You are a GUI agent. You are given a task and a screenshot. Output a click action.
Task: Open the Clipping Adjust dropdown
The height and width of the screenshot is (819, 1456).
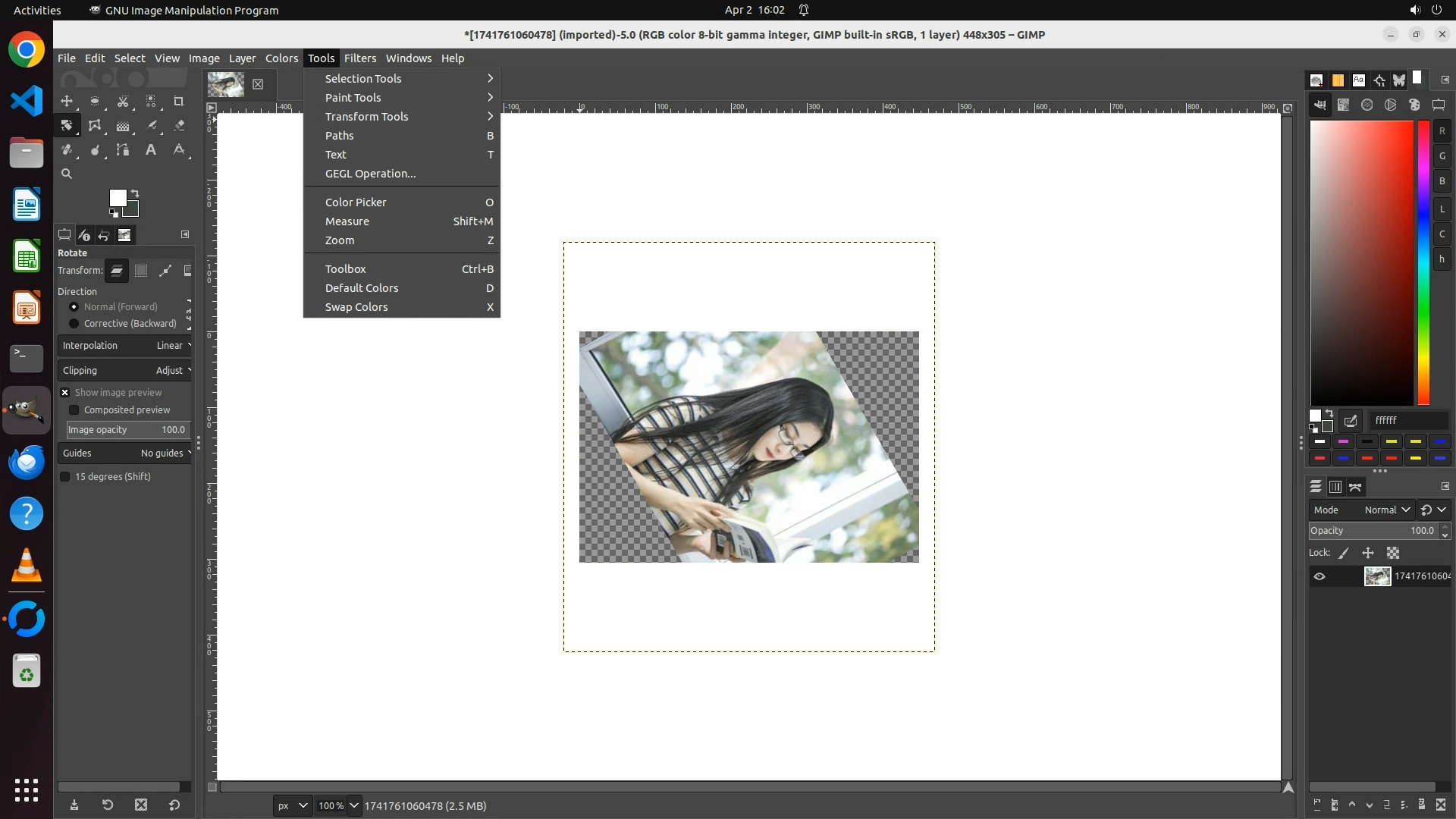(x=125, y=371)
